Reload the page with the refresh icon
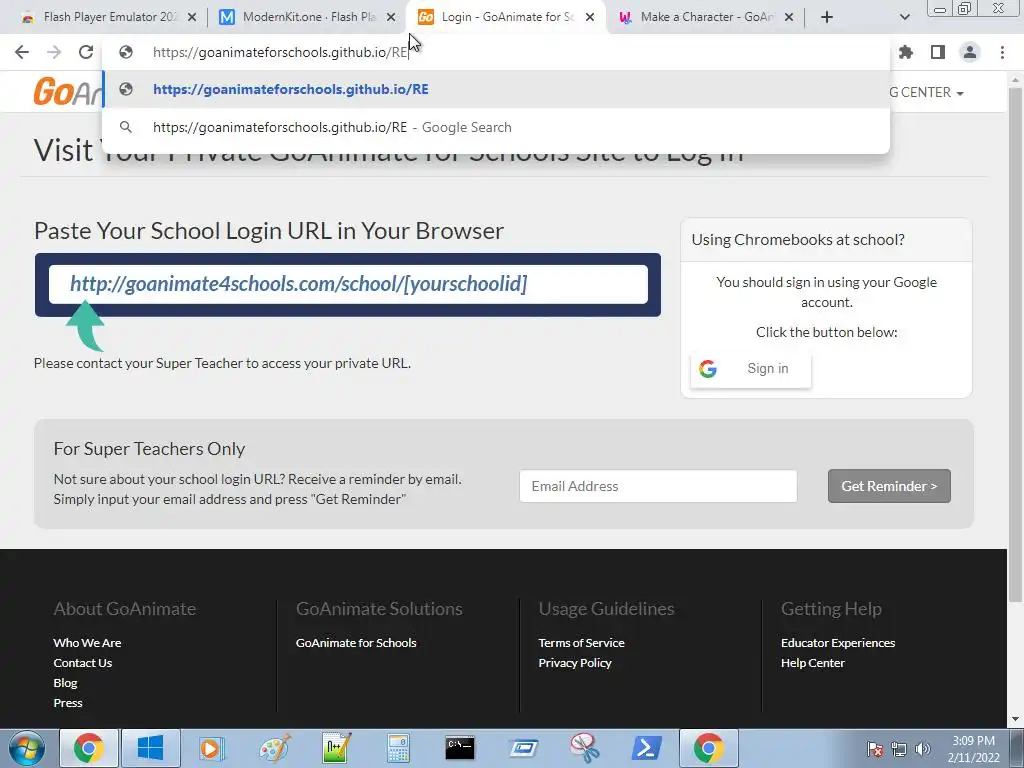Image resolution: width=1024 pixels, height=768 pixels. 86,52
